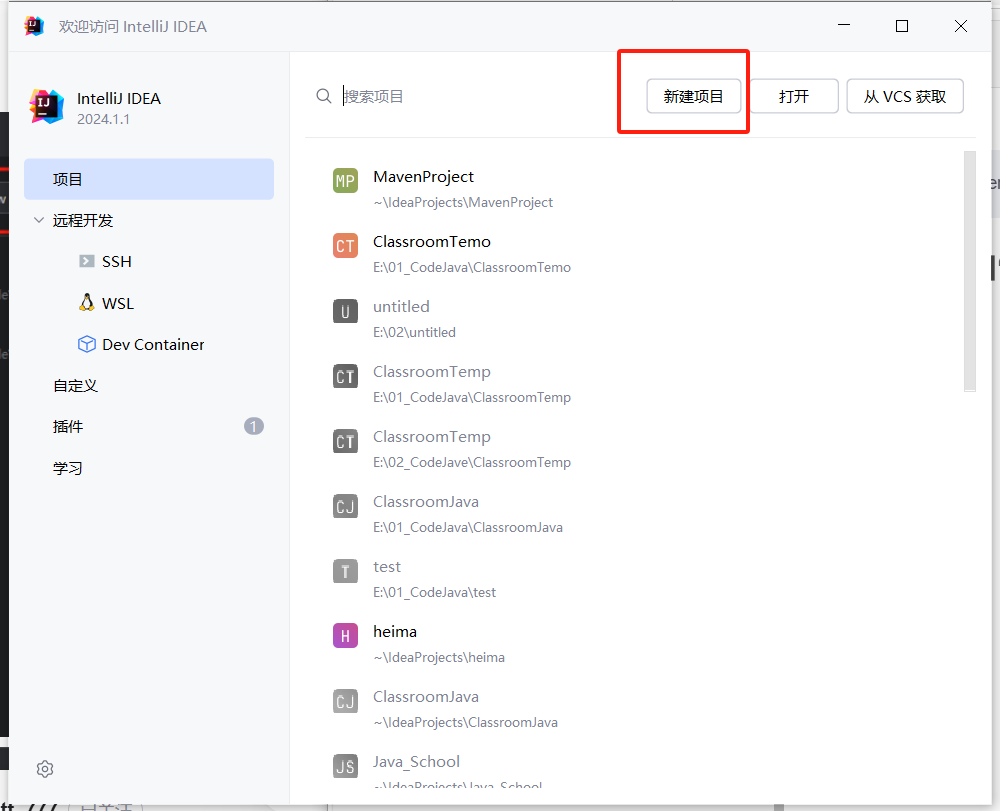Click path E:\02_CodeJave\ClassroomTemp

click(x=472, y=462)
